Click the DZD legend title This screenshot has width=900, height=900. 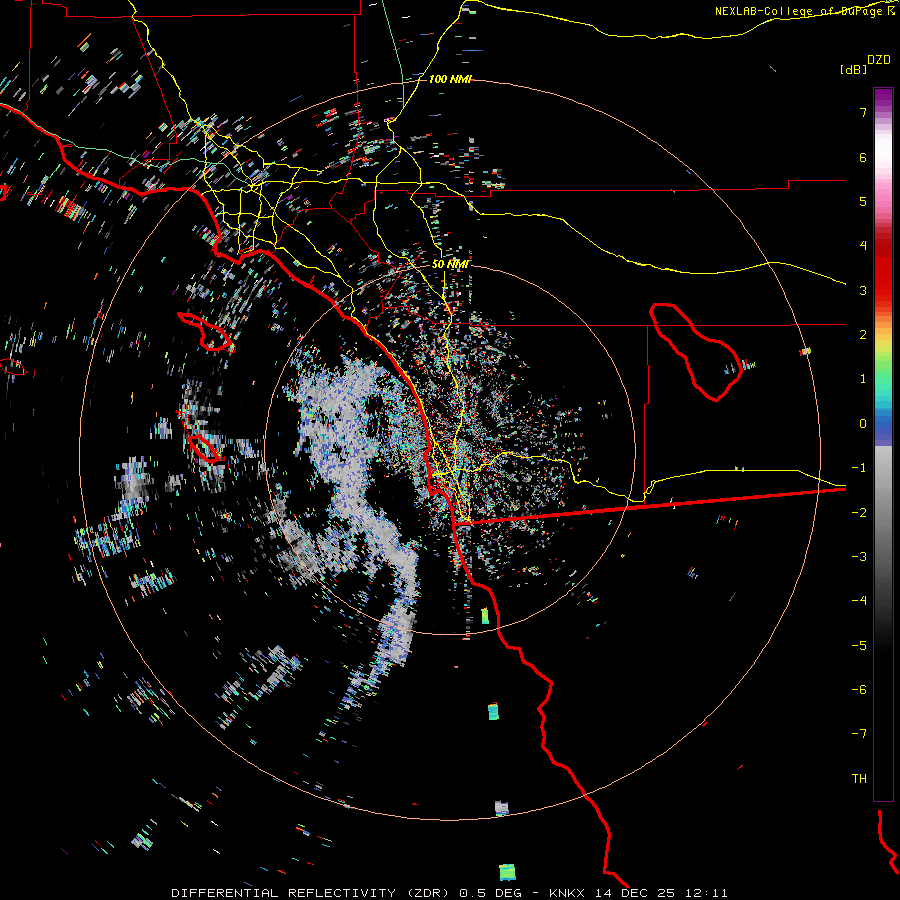879,60
